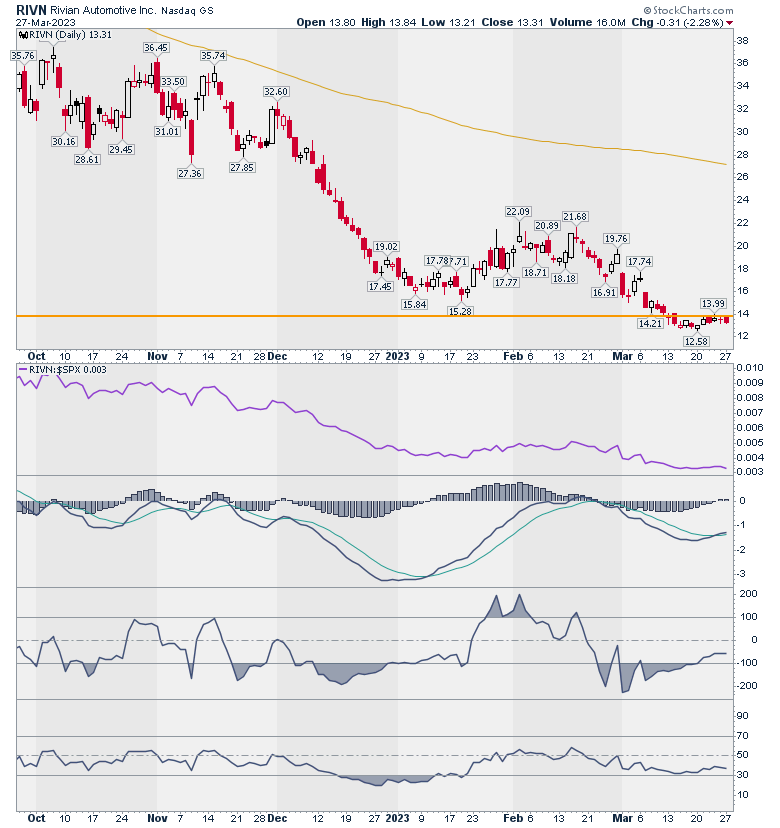
Task: Click the 33.50 price label
Action: tap(173, 81)
